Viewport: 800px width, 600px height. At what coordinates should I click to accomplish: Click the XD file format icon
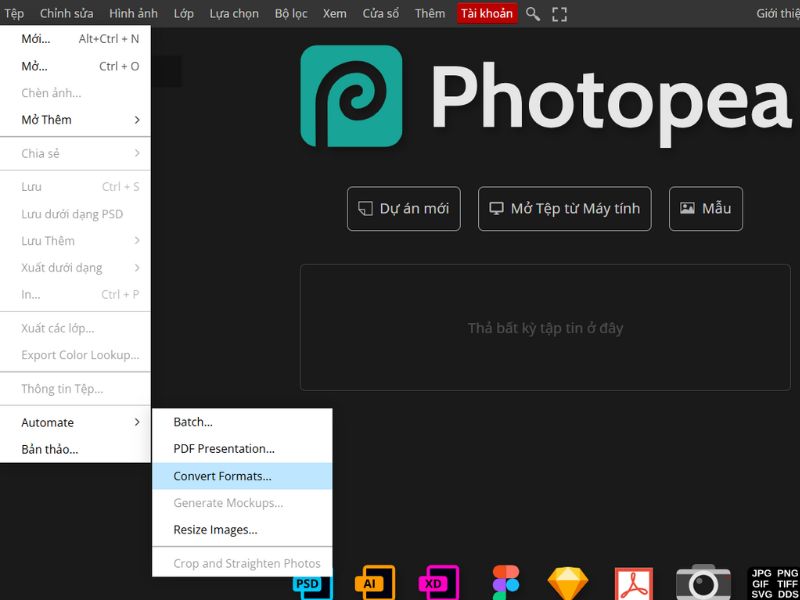pyautogui.click(x=439, y=583)
